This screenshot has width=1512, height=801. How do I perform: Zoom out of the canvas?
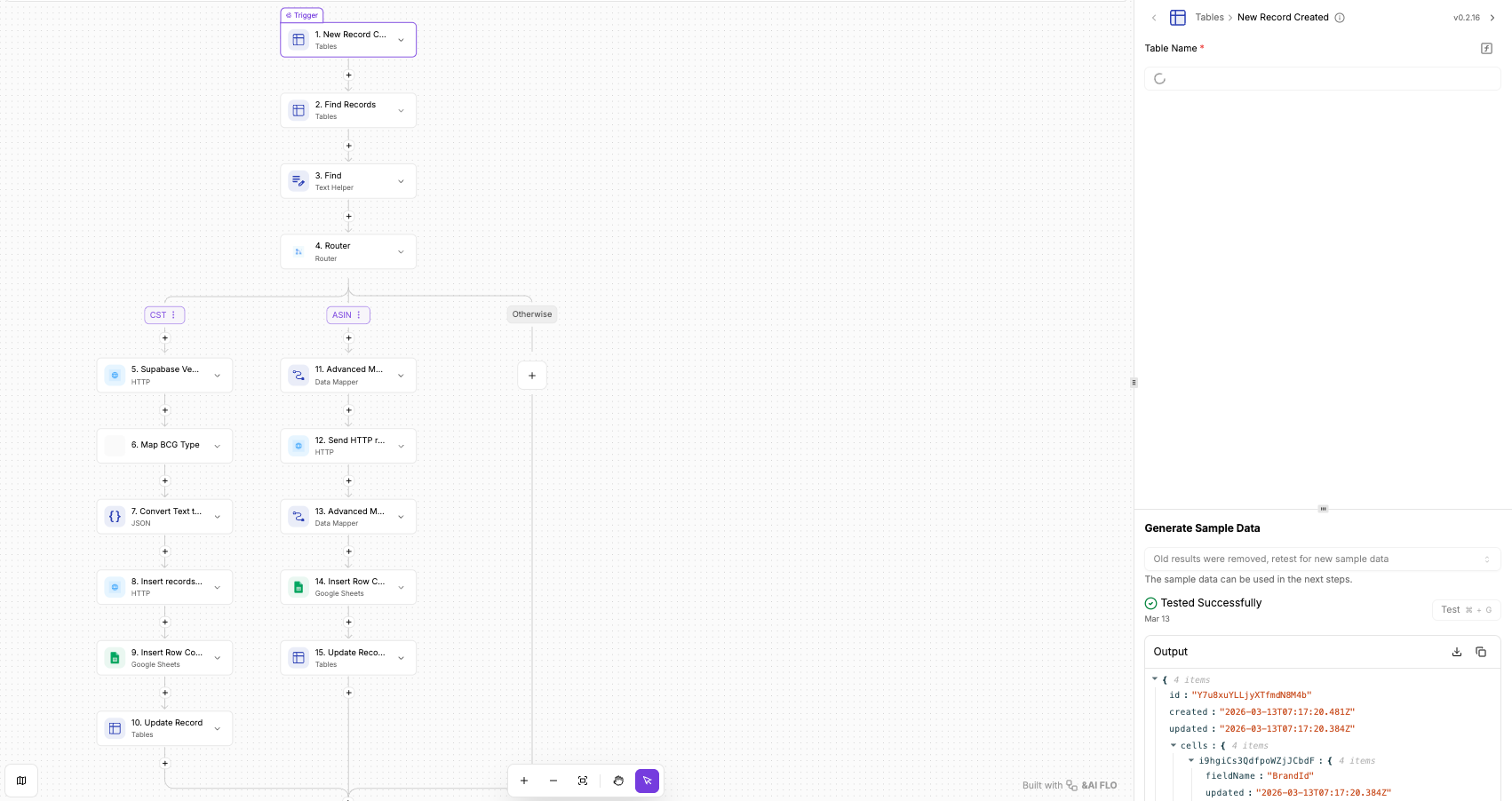point(553,781)
